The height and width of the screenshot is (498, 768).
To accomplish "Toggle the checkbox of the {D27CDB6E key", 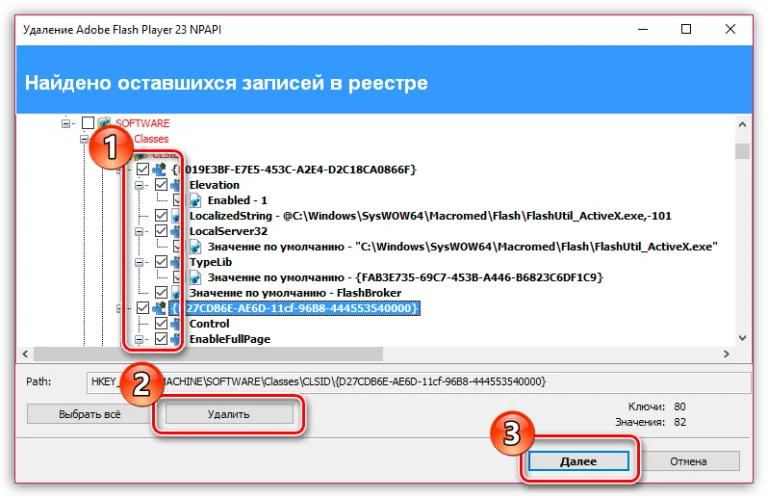I will (143, 308).
